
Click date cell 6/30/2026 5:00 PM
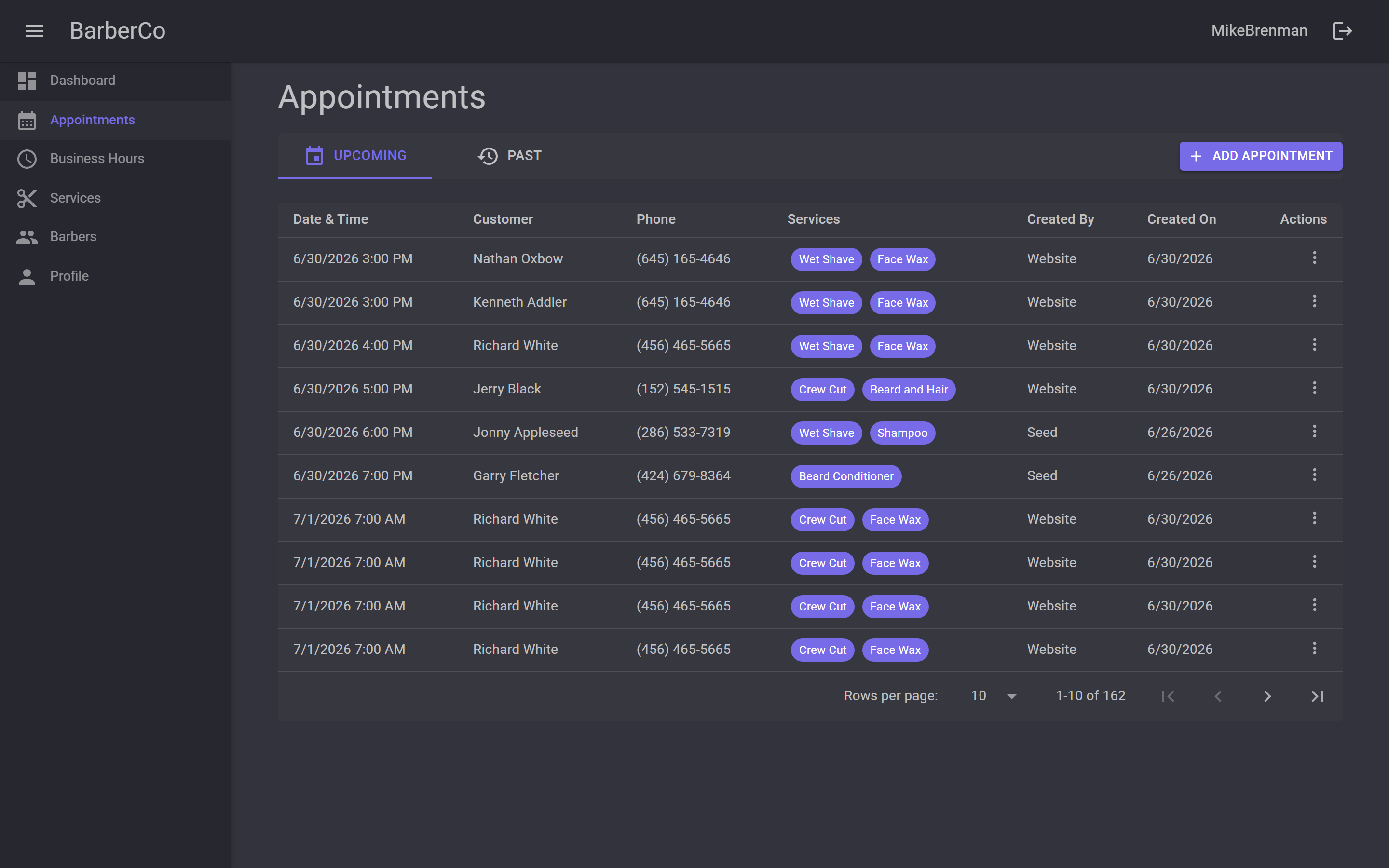tap(353, 389)
